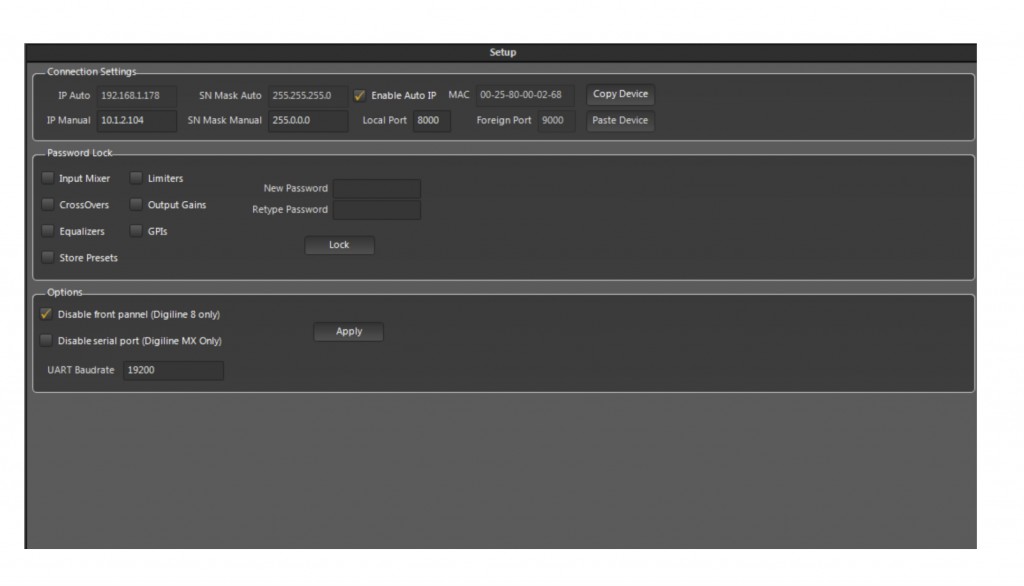
Task: Click the Local Port field
Action: pyautogui.click(x=431, y=121)
